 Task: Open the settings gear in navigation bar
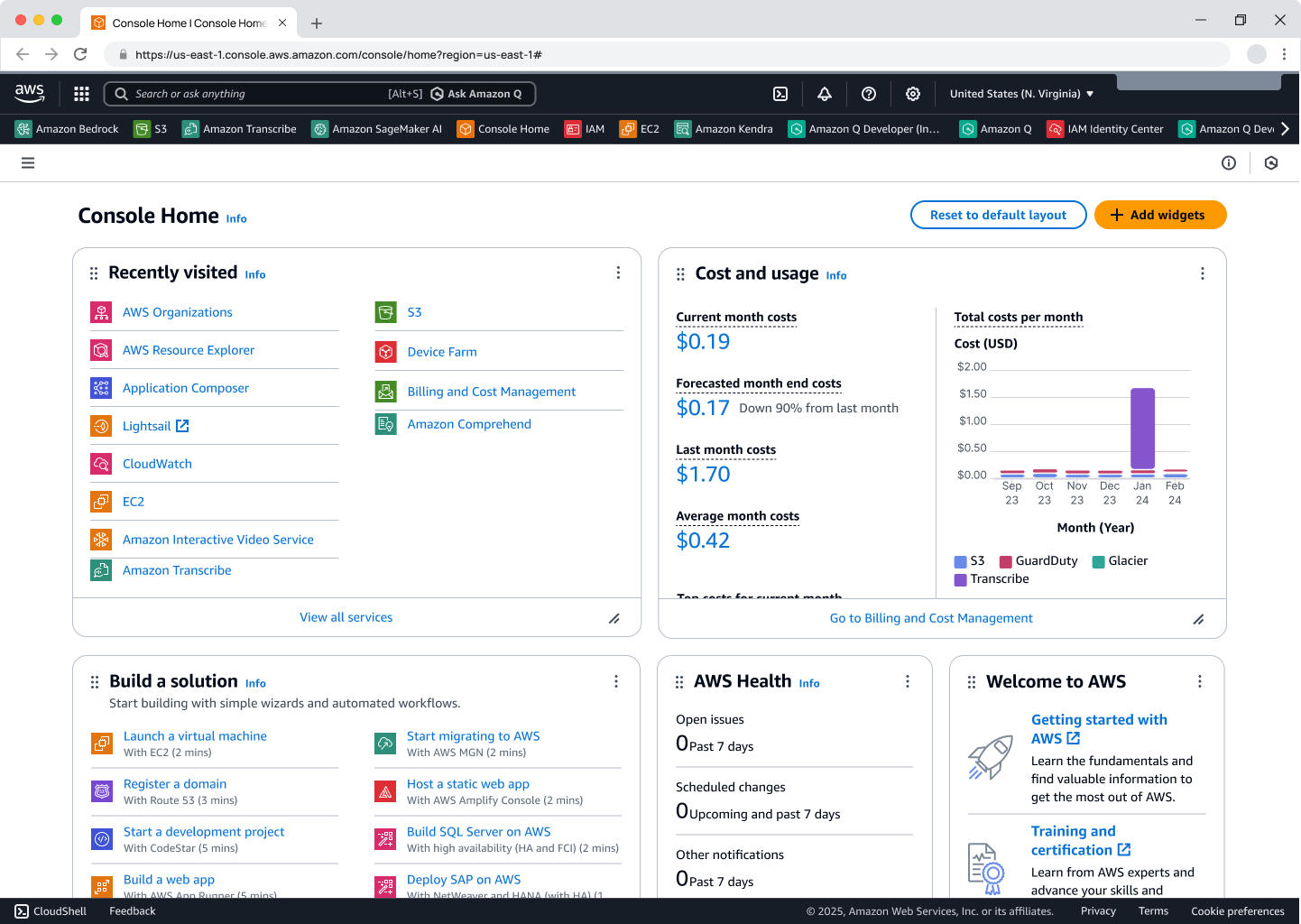click(913, 94)
